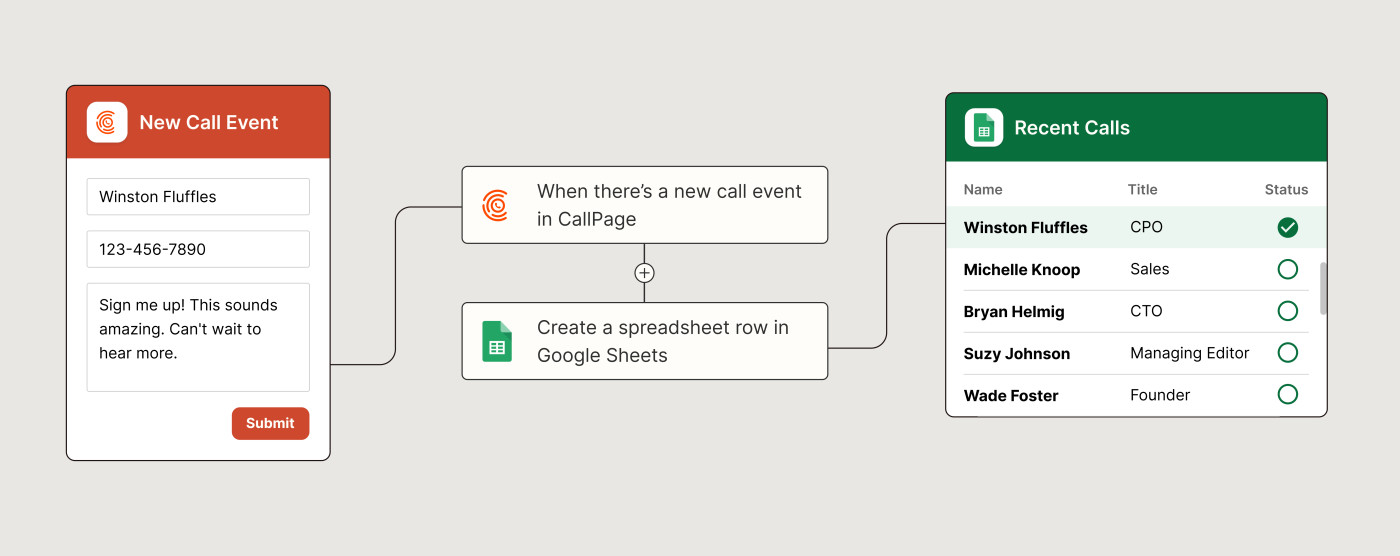The width and height of the screenshot is (1400, 556).
Task: Click the name field containing Winston Fluffles
Action: (x=198, y=197)
